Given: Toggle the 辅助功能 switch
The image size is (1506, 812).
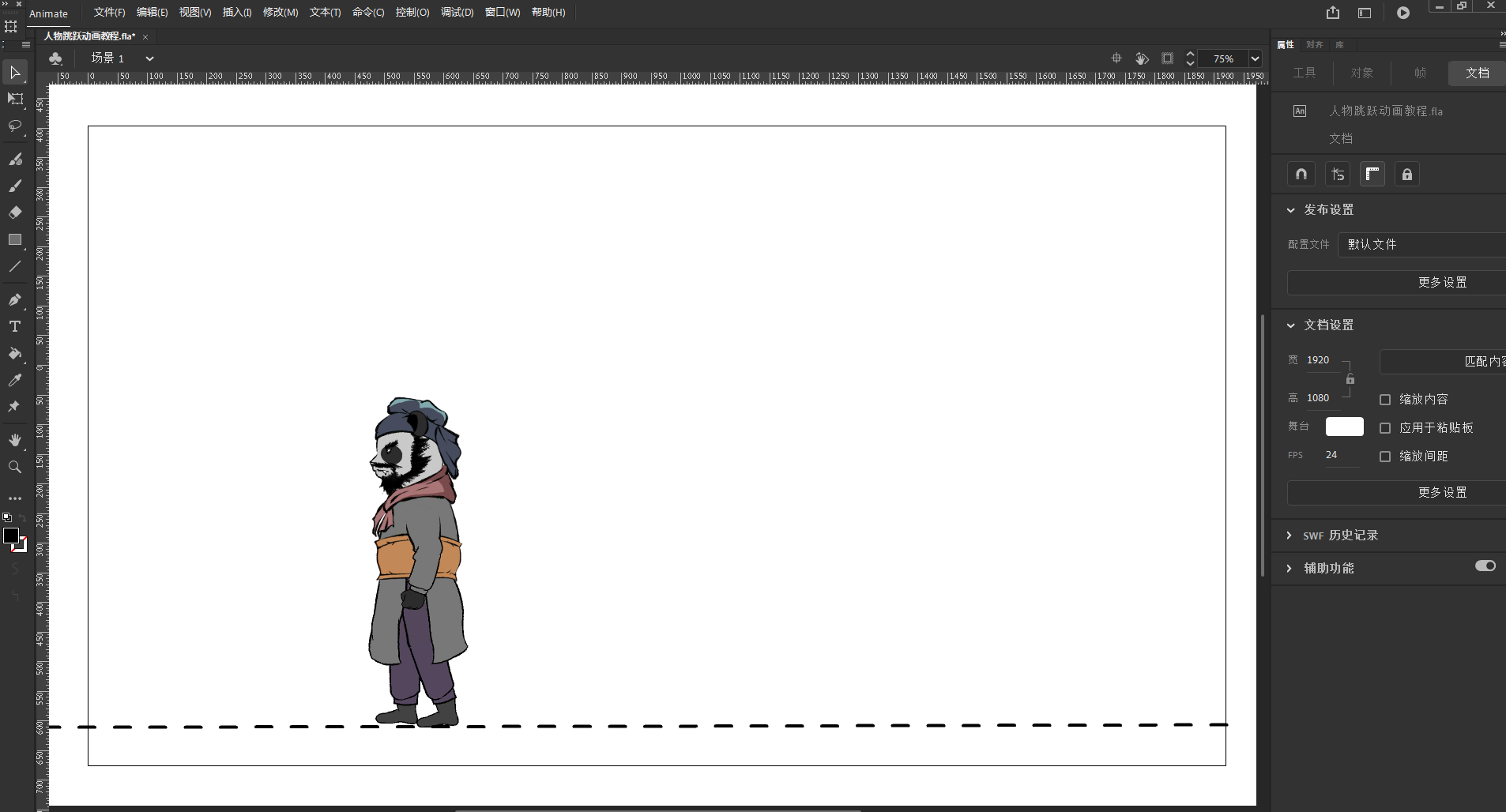Looking at the screenshot, I should pyautogui.click(x=1485, y=566).
